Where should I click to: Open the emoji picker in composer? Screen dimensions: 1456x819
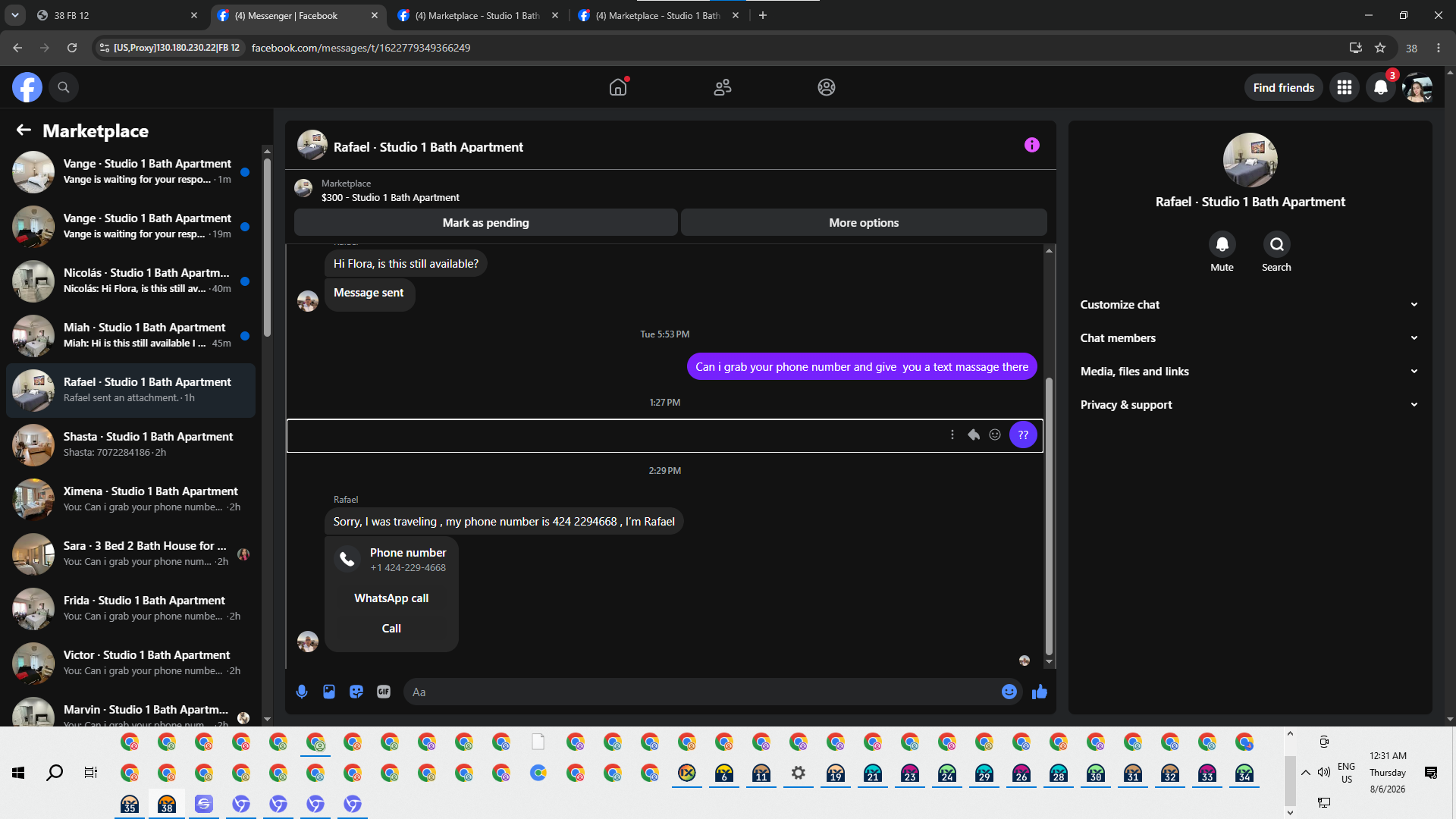[x=1009, y=692]
